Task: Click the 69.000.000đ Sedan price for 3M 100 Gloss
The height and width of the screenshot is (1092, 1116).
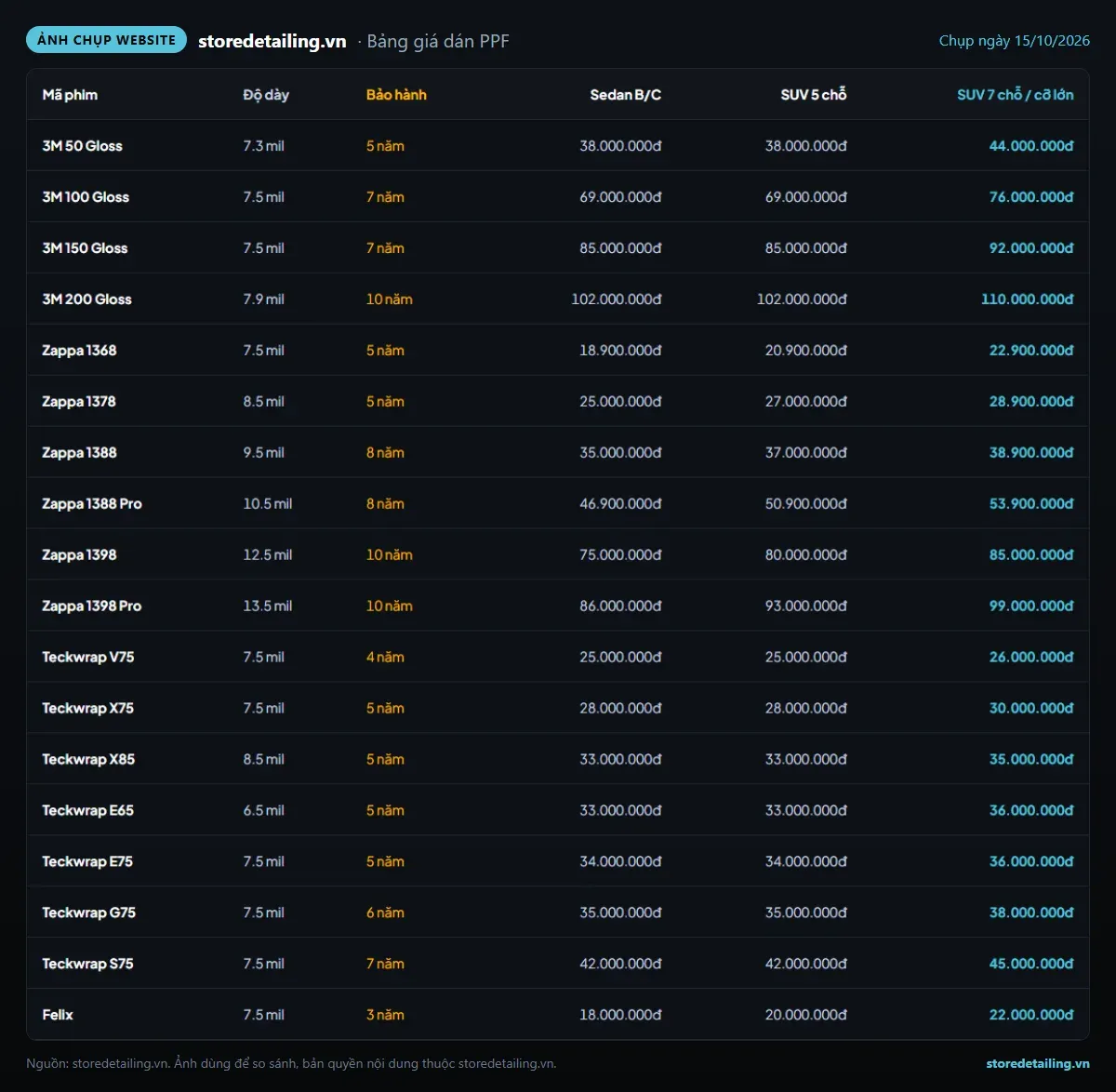Action: [x=620, y=197]
